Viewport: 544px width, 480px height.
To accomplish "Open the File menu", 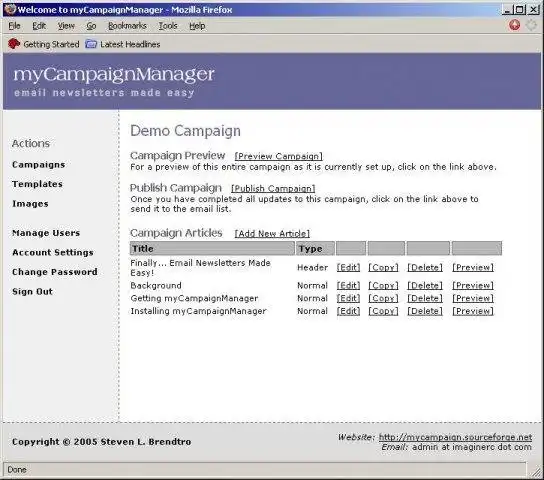I will (x=14, y=26).
